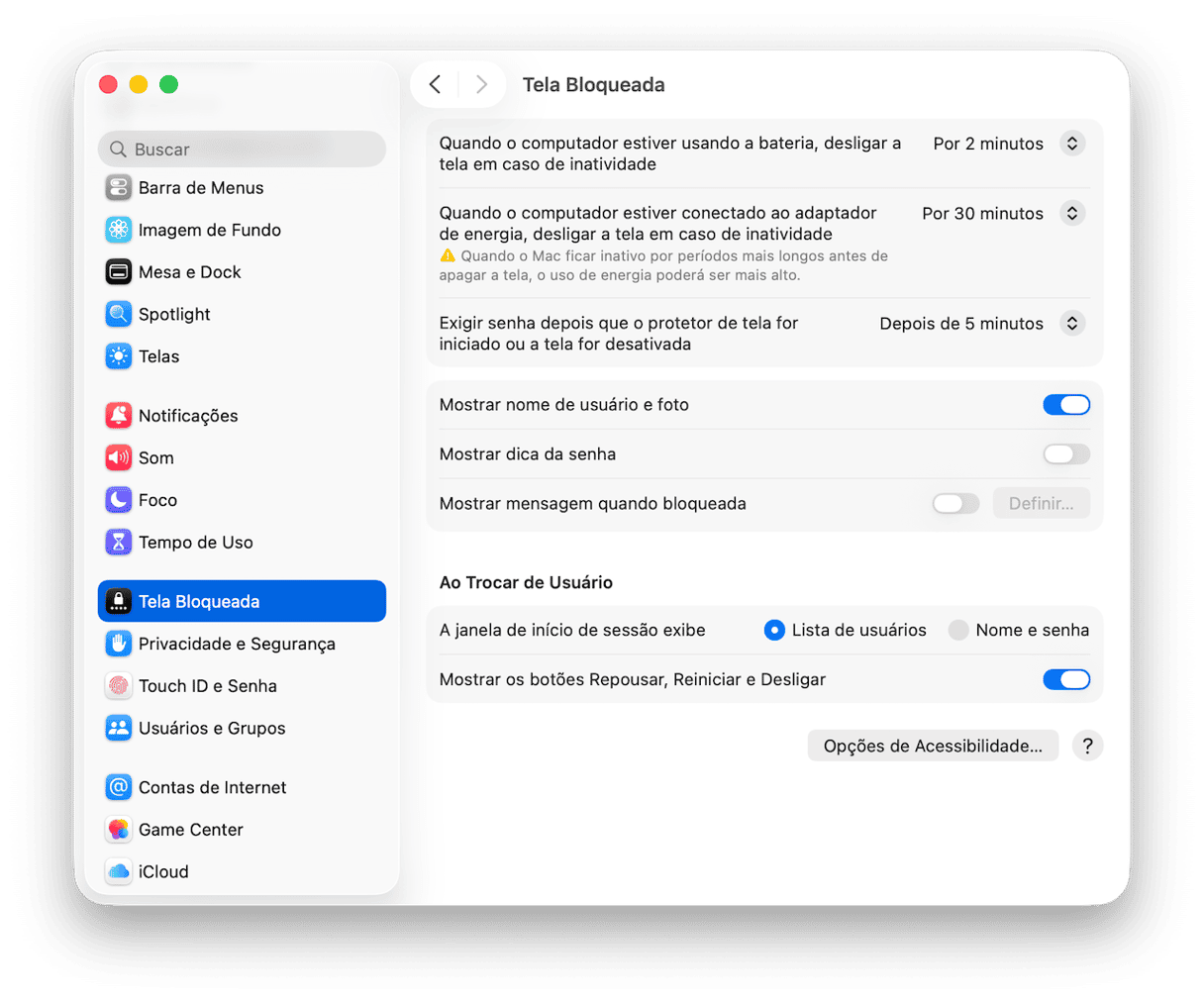Open Barra de Menus settings
The width and height of the screenshot is (1204, 1003).
[x=242, y=187]
